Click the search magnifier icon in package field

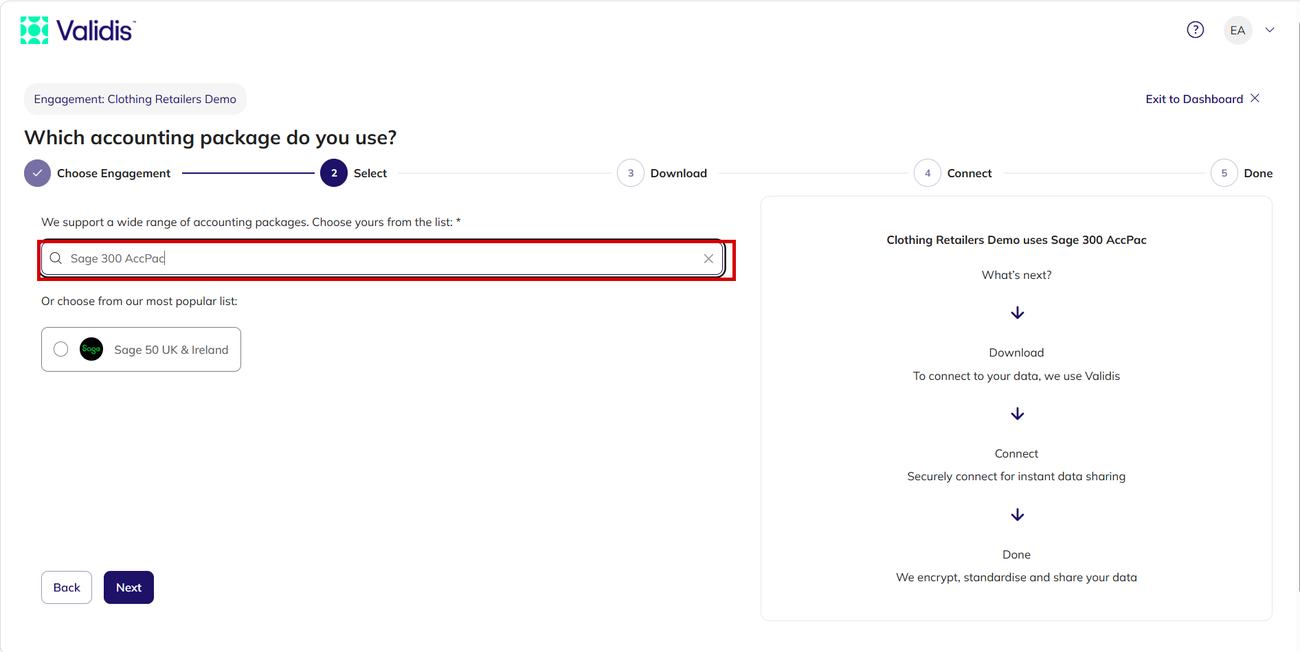(x=56, y=258)
